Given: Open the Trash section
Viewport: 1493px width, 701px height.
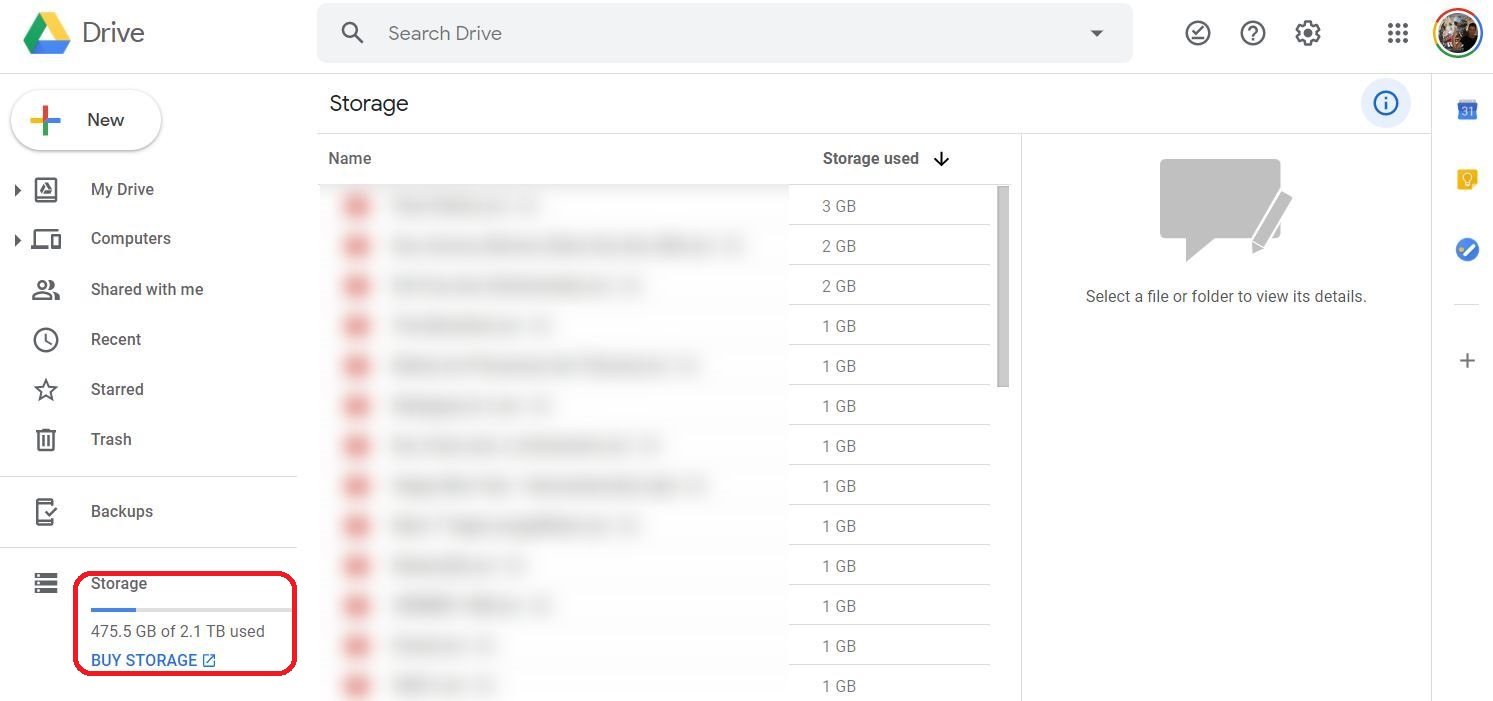Looking at the screenshot, I should click(110, 439).
